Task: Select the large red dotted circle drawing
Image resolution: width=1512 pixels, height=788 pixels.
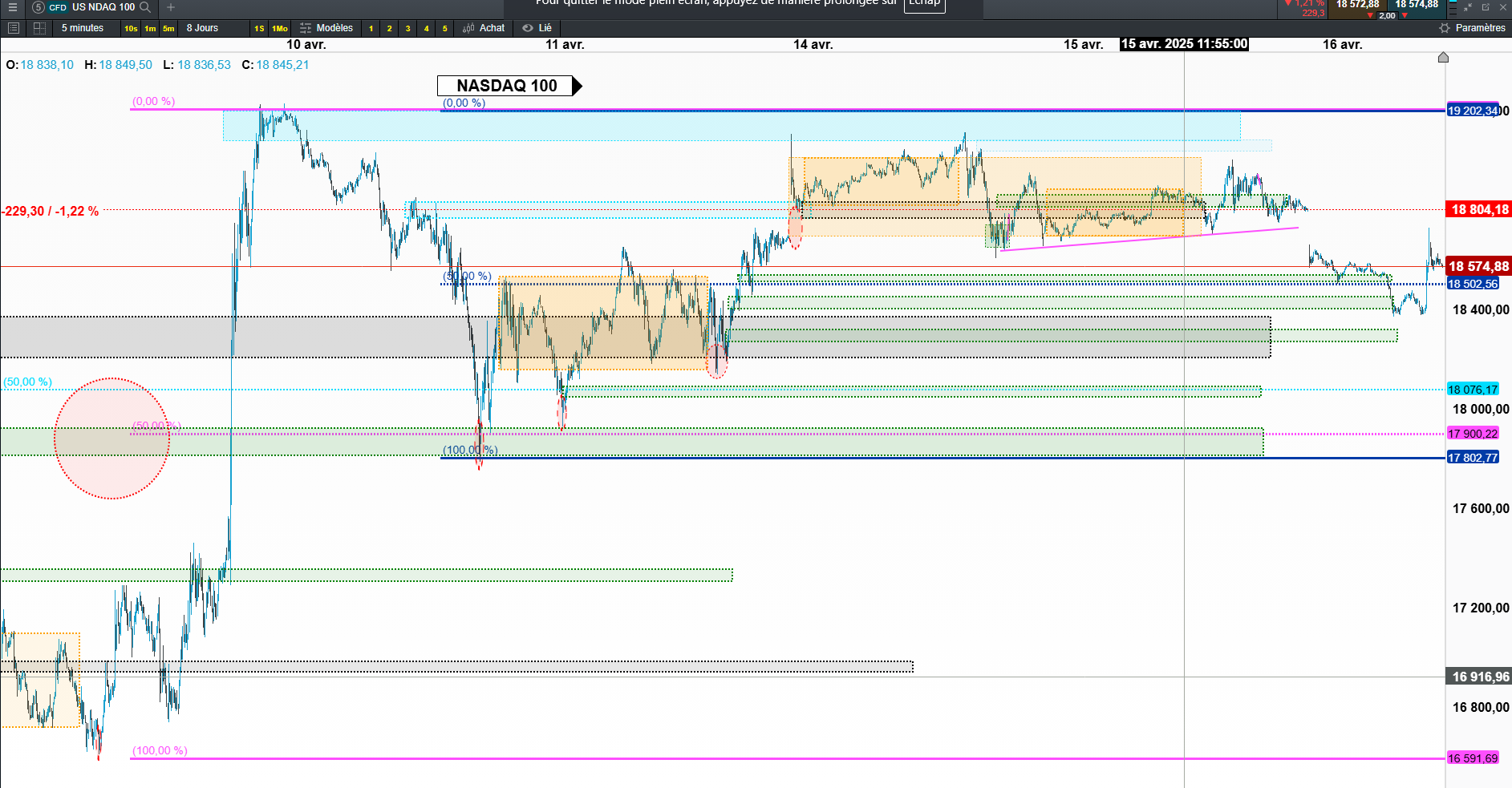Action: pos(111,438)
